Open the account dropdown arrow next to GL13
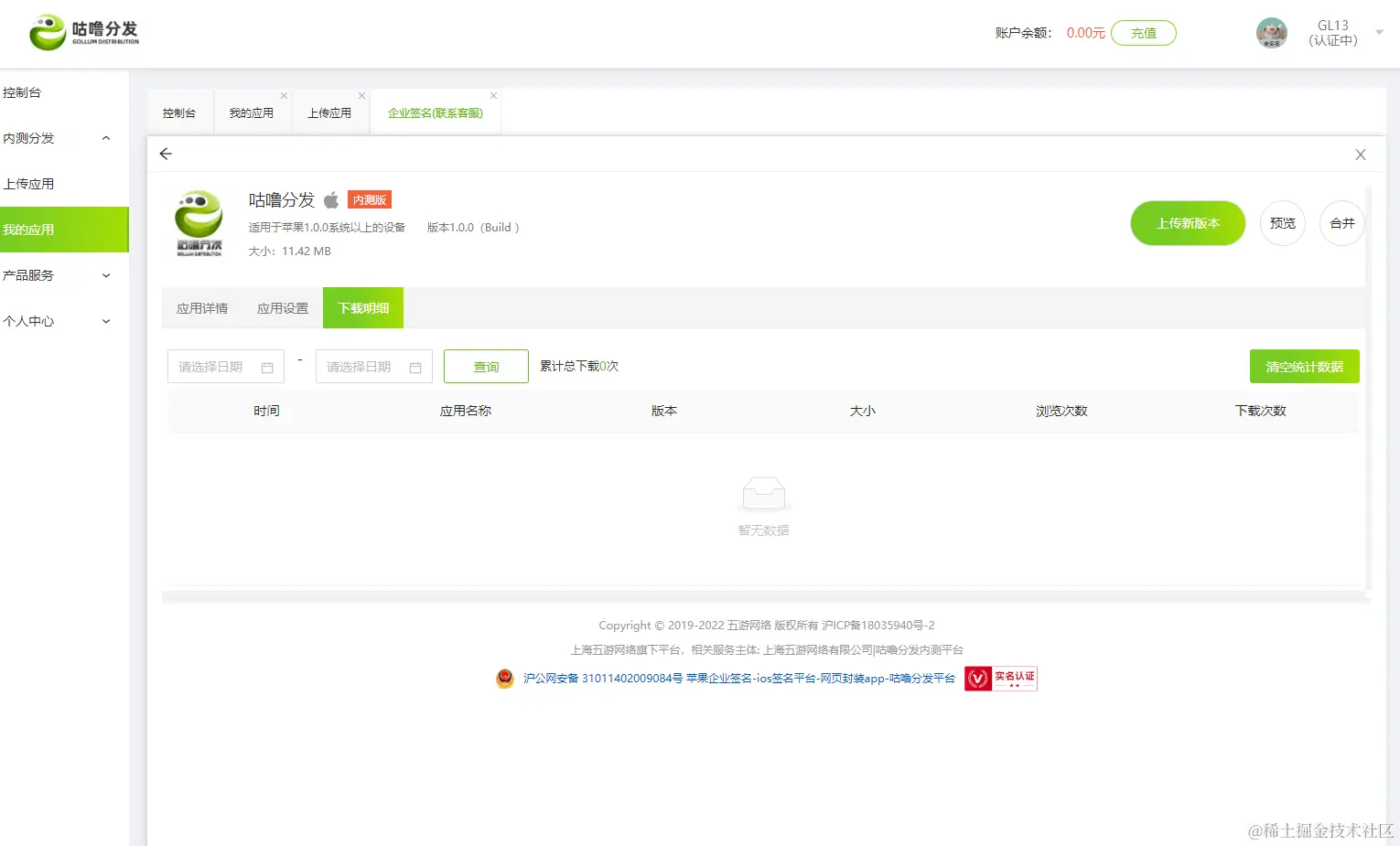 1379,32
